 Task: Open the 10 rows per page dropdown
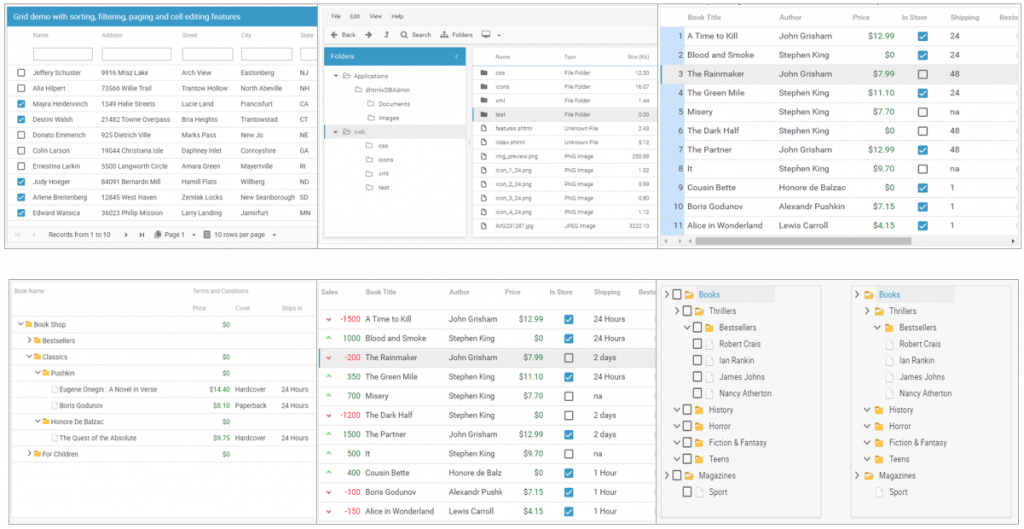274,235
